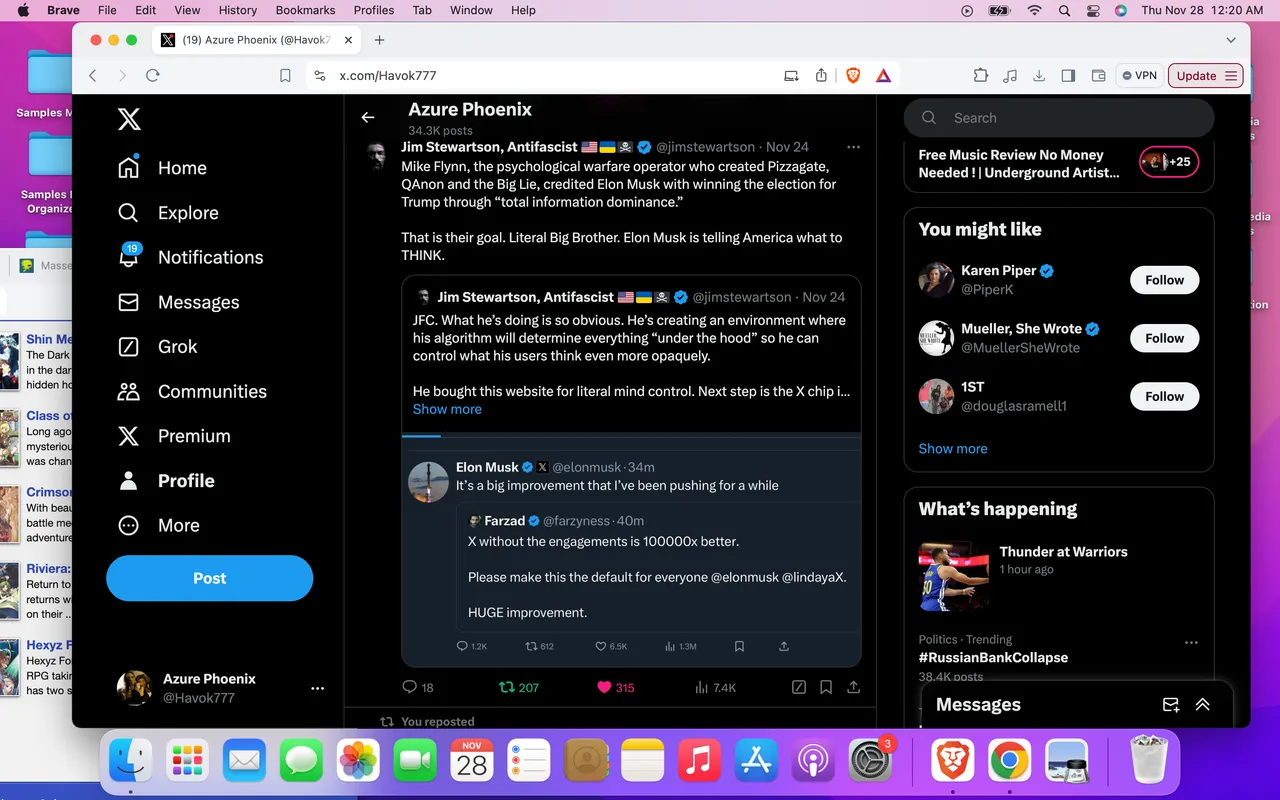
Task: Open Brave extensions puzzle icon
Action: pyautogui.click(x=980, y=75)
